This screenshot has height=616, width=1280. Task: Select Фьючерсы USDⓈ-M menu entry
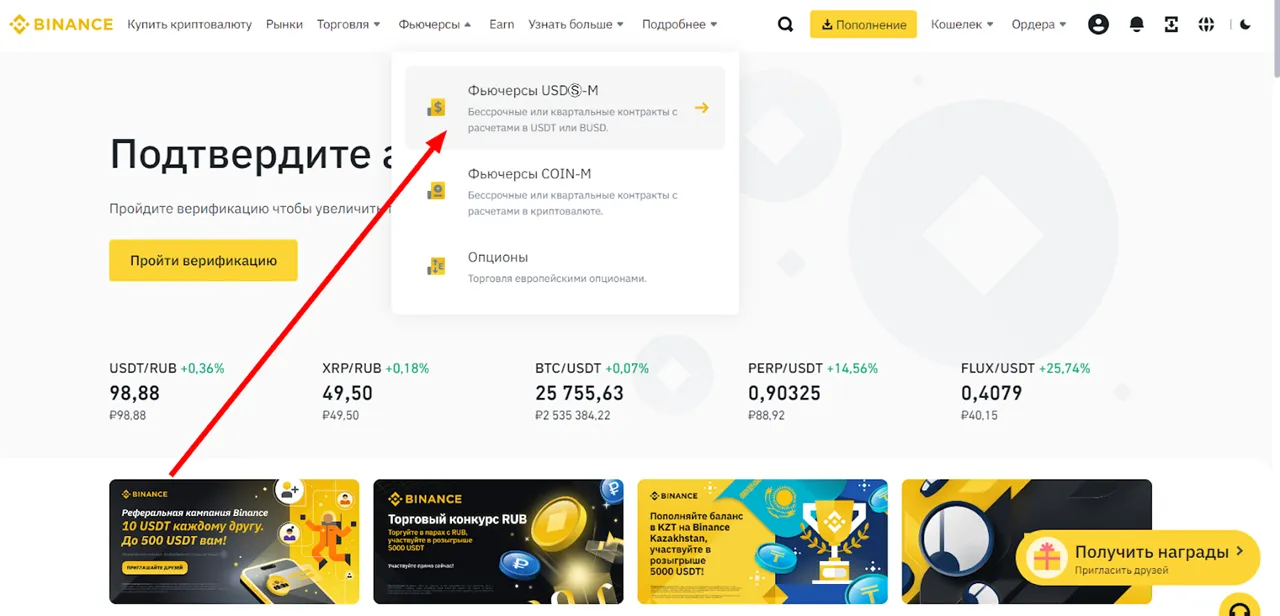pyautogui.click(x=565, y=108)
